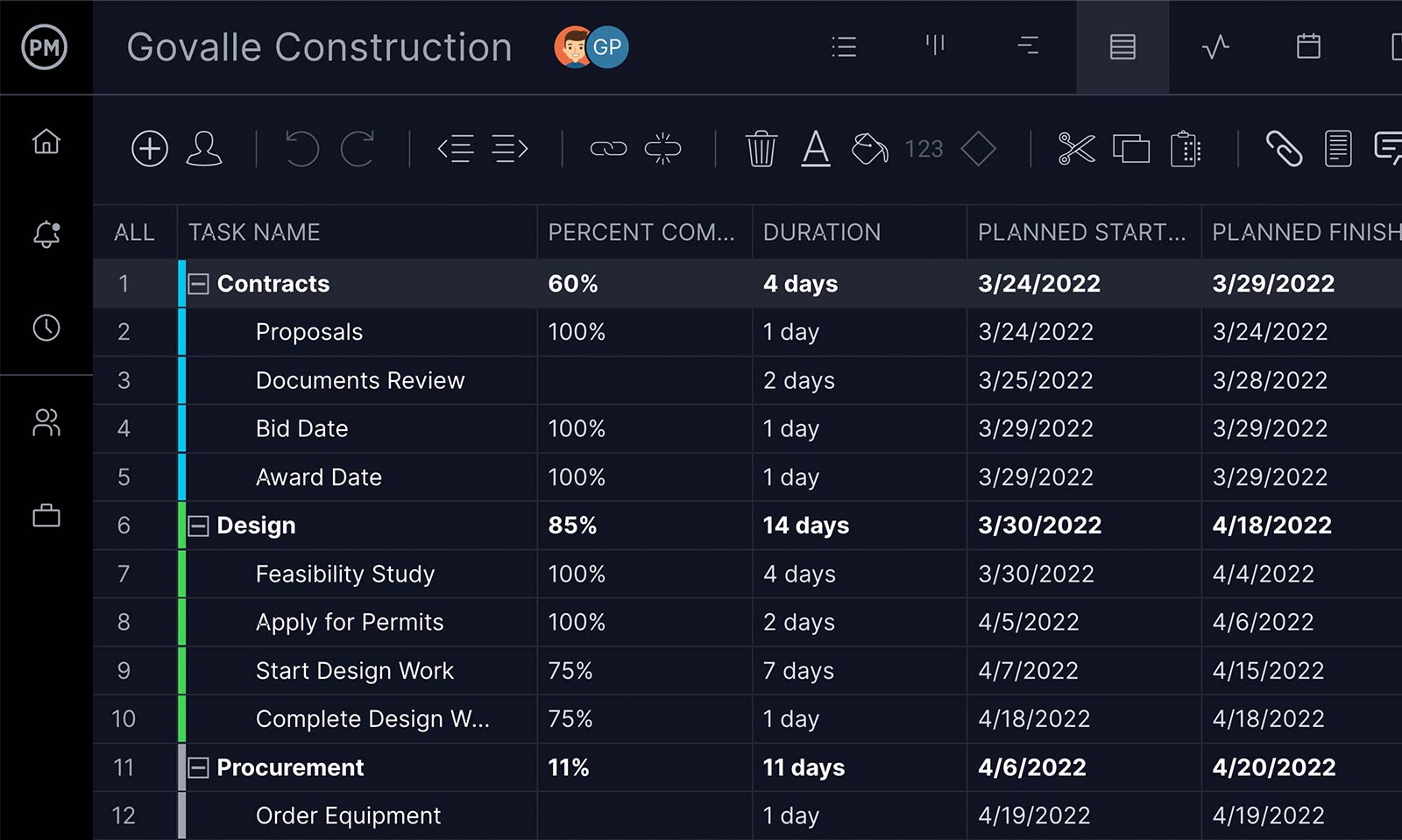
Task: Switch to the calendar view tab
Action: coord(1308,47)
